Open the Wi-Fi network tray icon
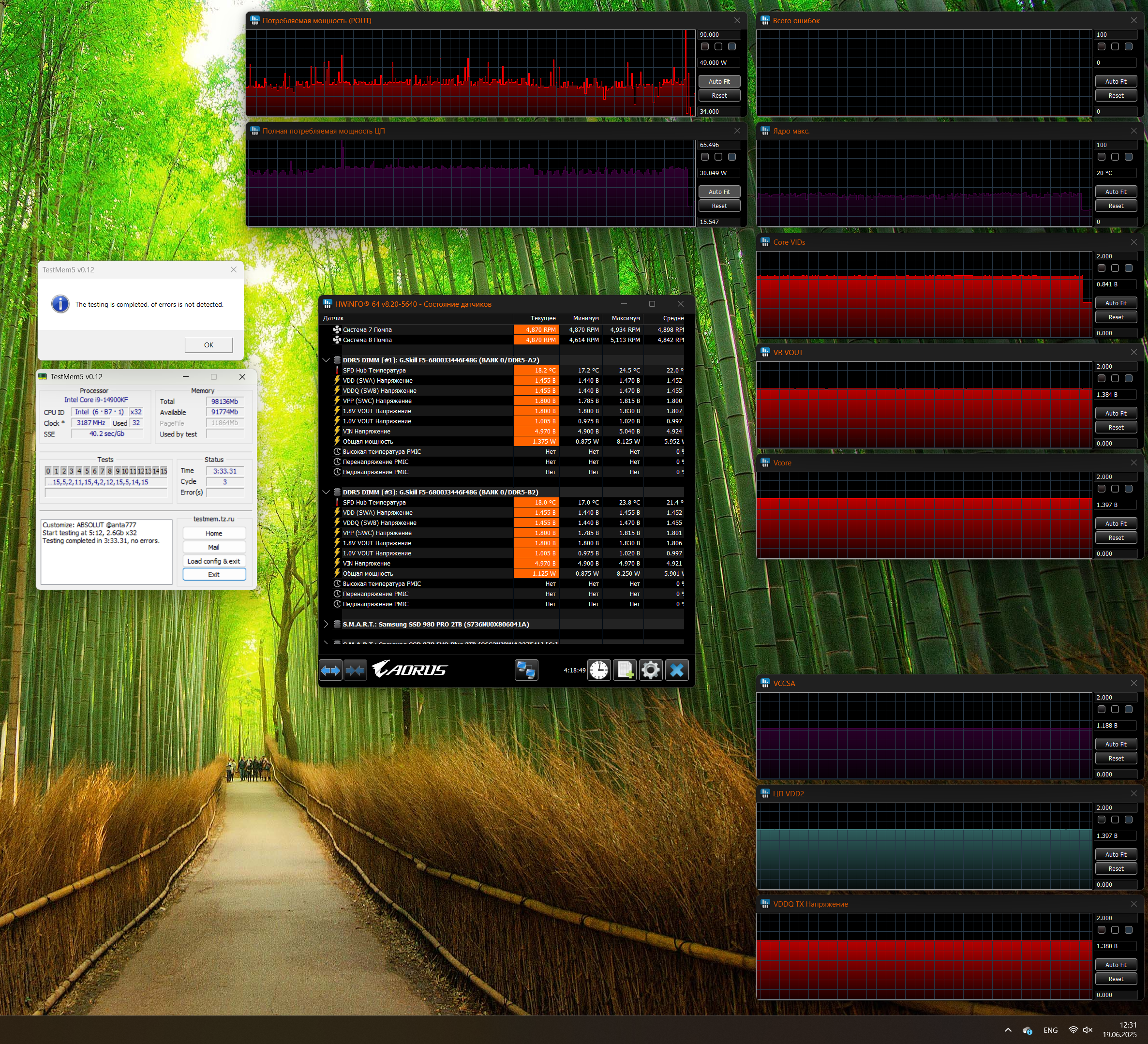 pyautogui.click(x=1073, y=1030)
